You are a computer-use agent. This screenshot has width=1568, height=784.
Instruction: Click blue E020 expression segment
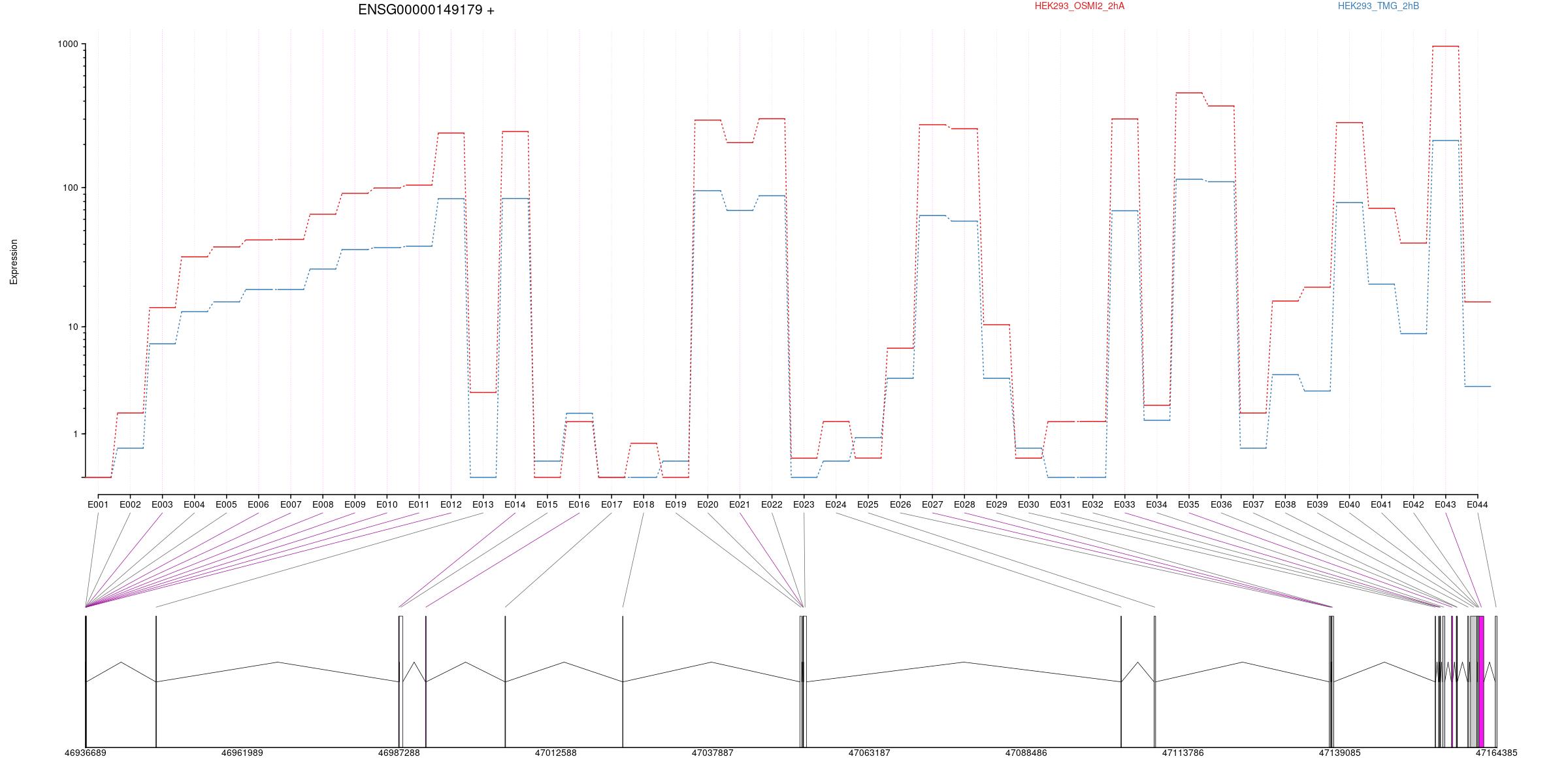click(708, 191)
